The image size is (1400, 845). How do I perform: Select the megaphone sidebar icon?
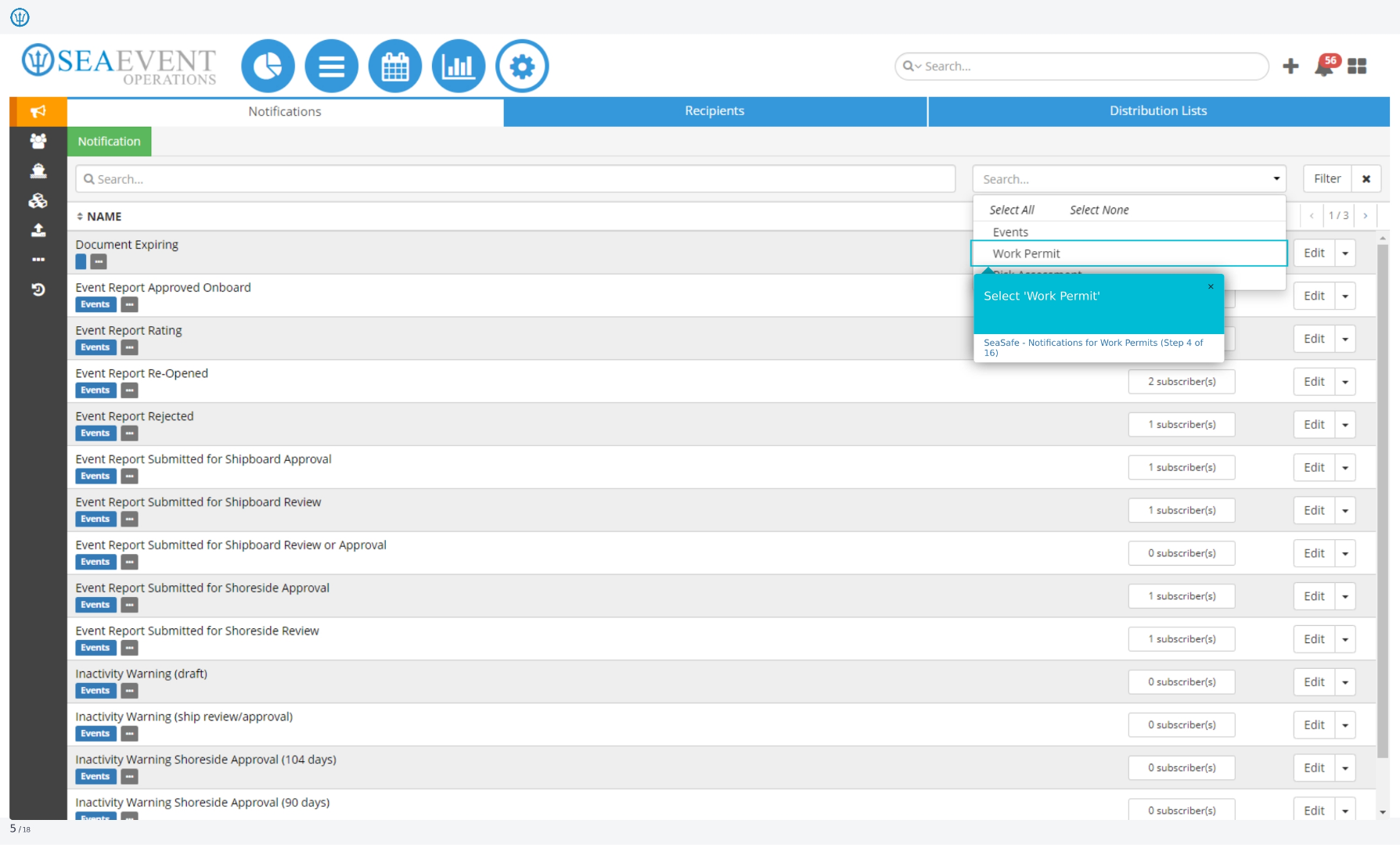(38, 111)
